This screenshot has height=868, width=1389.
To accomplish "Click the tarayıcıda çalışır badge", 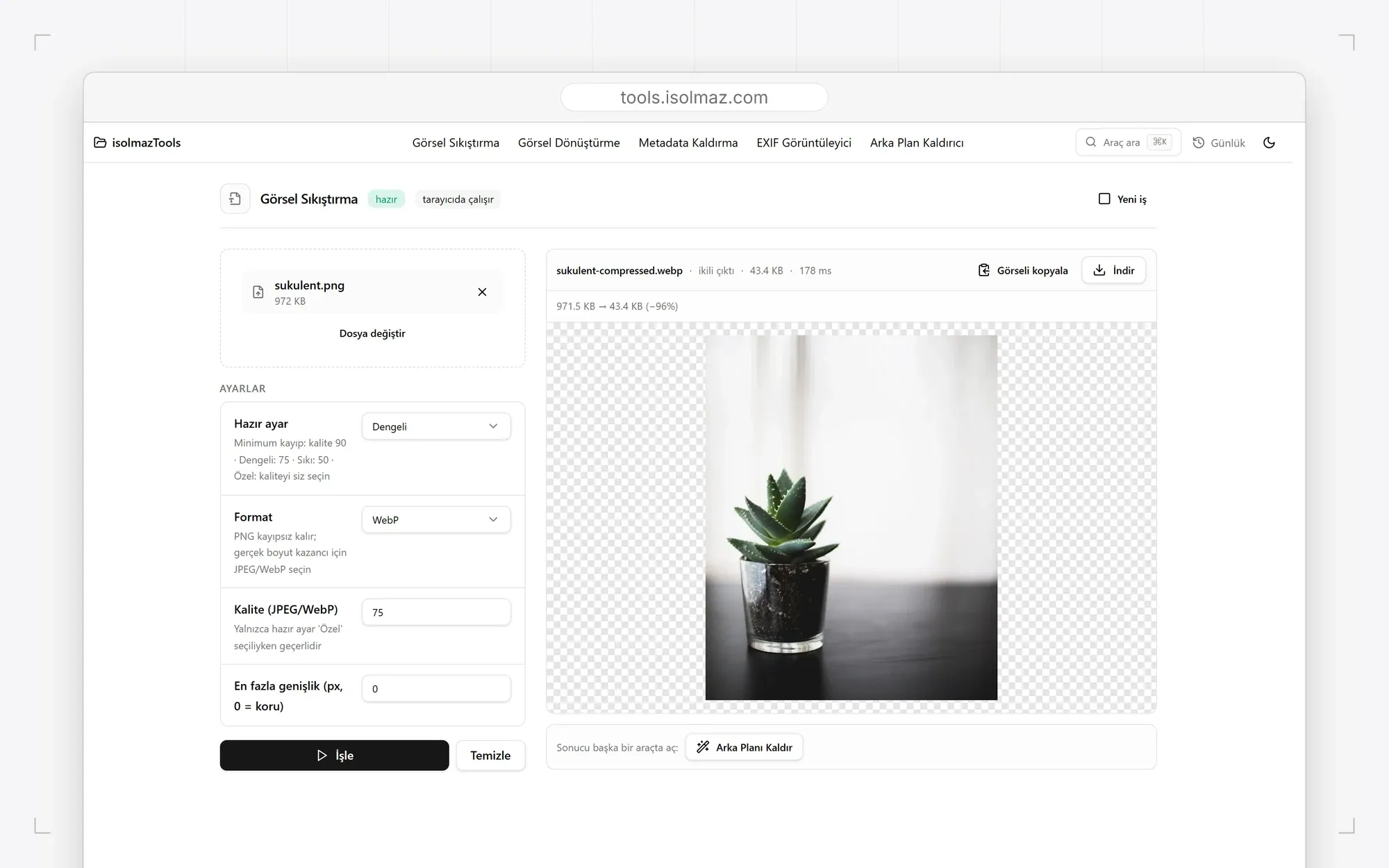I will (x=458, y=199).
